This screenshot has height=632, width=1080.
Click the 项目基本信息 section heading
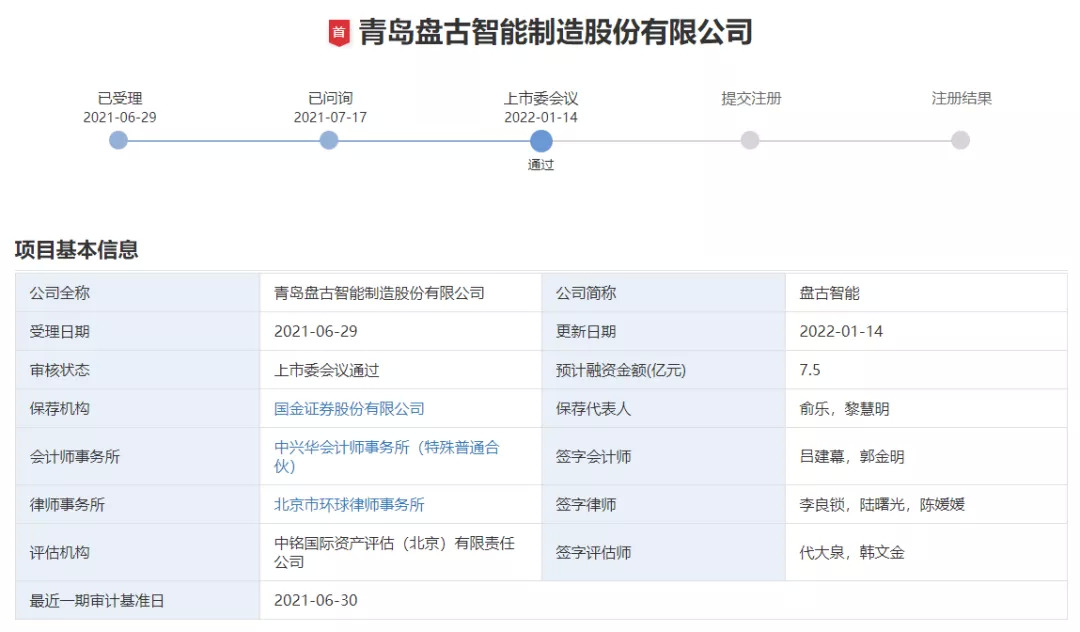76,250
